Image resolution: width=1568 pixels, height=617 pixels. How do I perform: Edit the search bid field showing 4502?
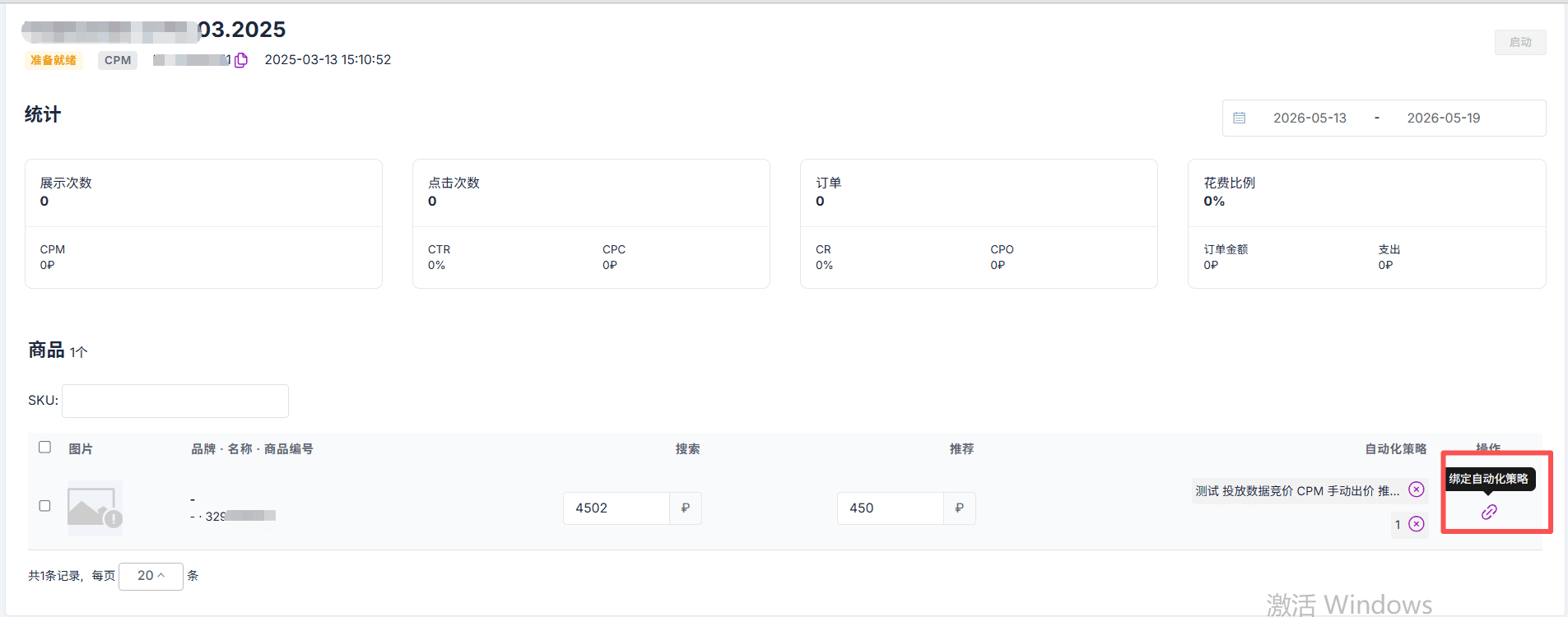coord(616,508)
